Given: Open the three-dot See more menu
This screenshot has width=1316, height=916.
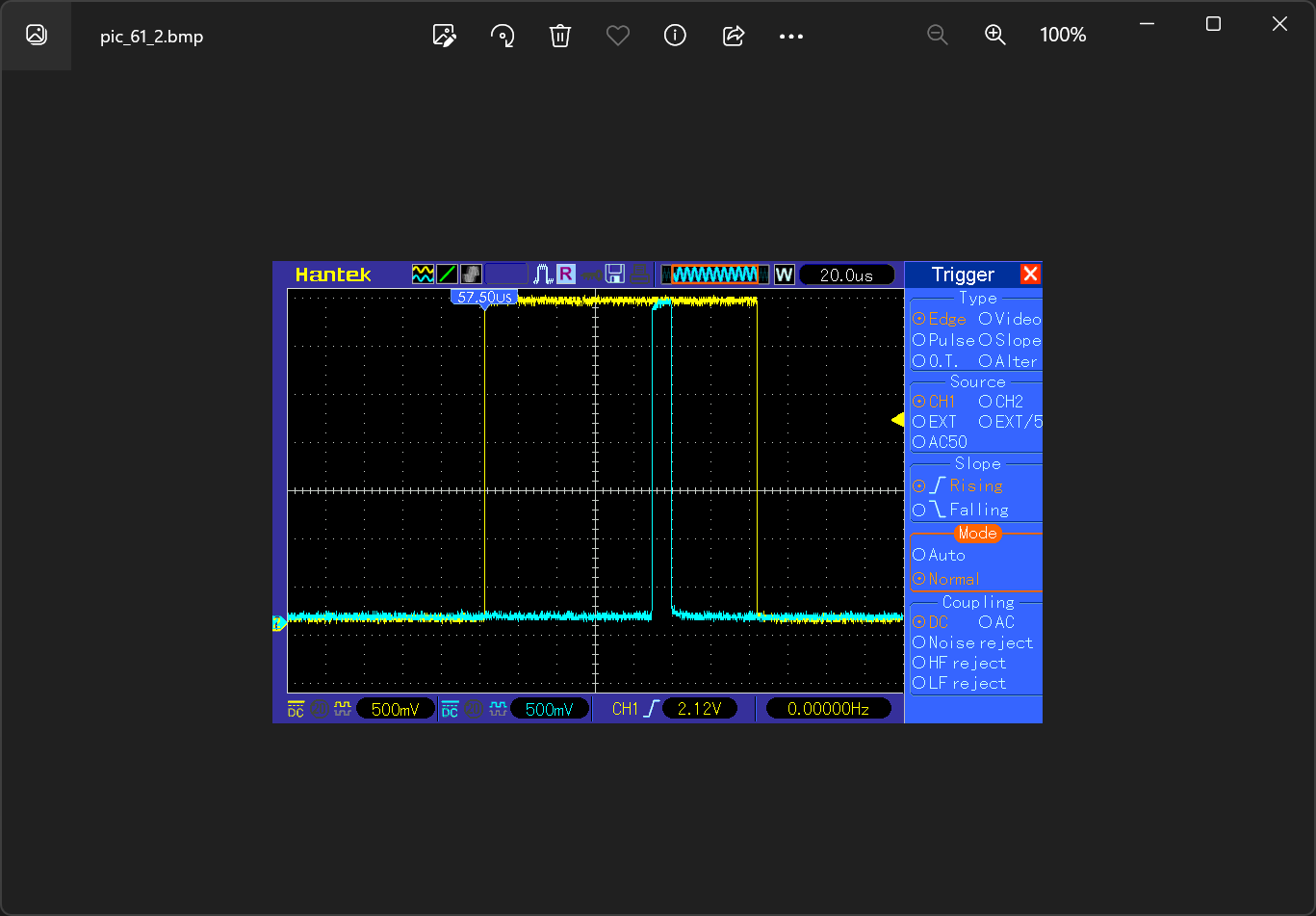Looking at the screenshot, I should pos(791,36).
